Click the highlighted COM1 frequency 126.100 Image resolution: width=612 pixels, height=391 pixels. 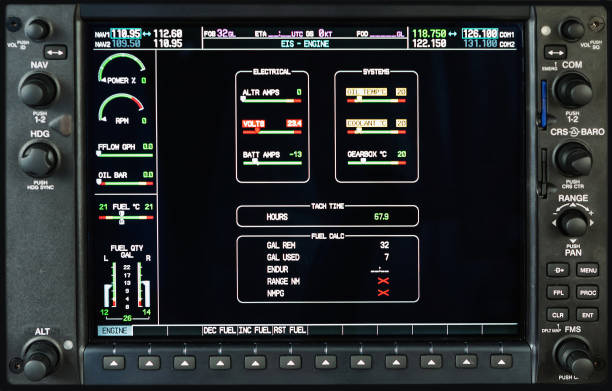click(x=480, y=34)
